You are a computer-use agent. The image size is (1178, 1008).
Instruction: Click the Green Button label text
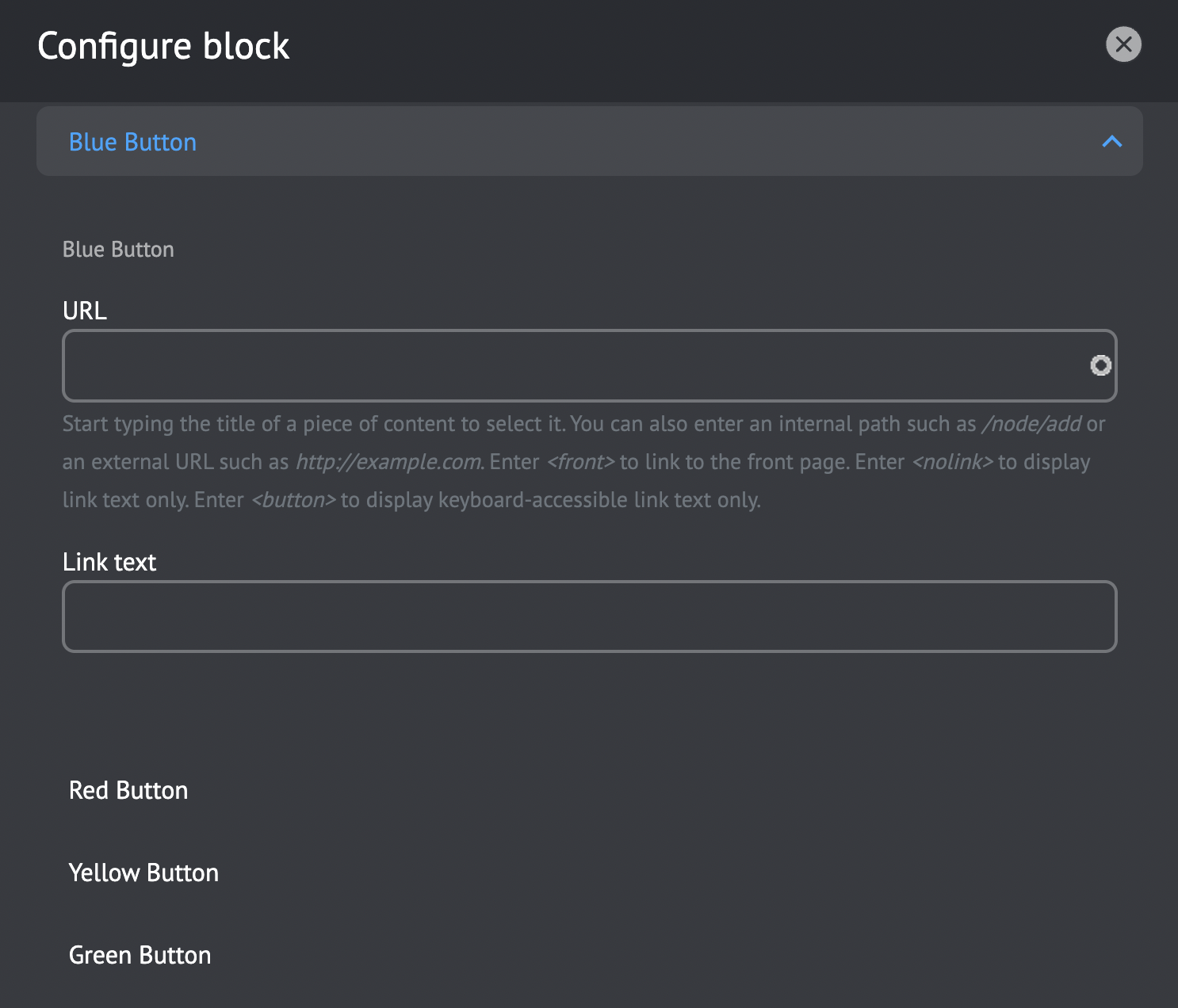pyautogui.click(x=140, y=955)
